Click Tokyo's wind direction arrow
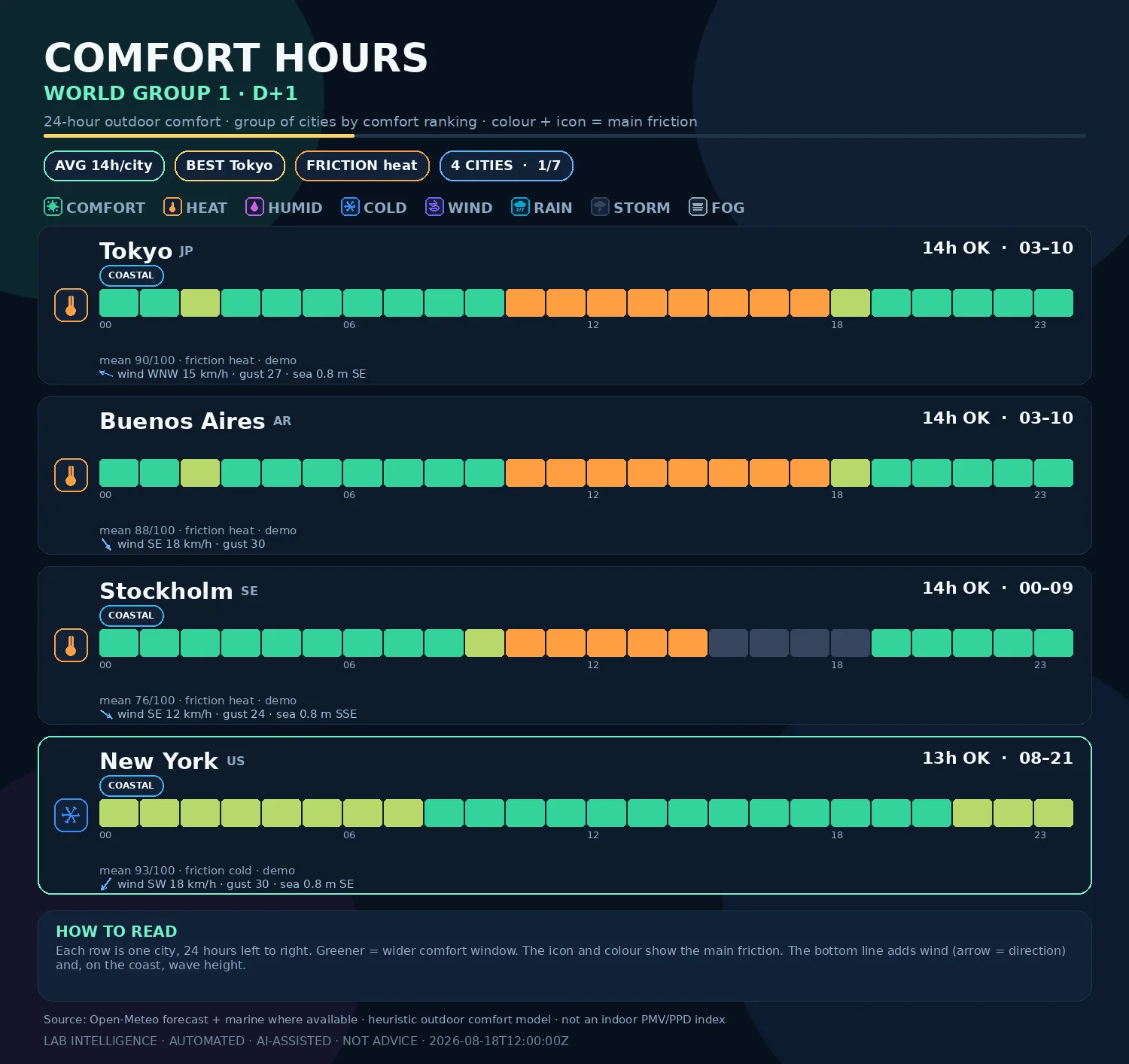 point(106,374)
